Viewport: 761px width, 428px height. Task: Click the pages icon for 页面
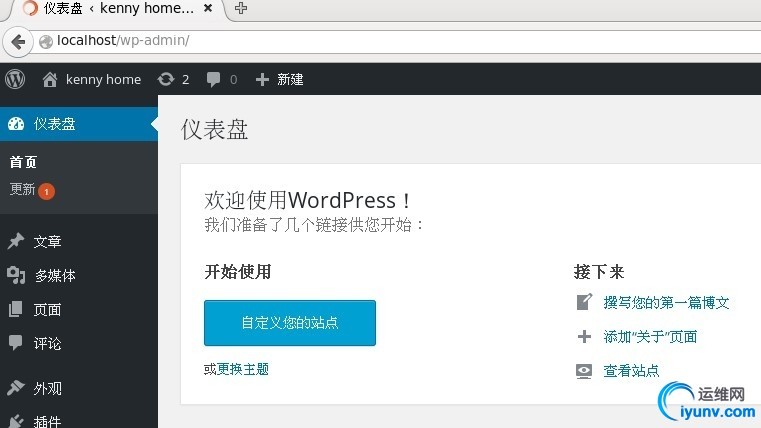tap(16, 309)
